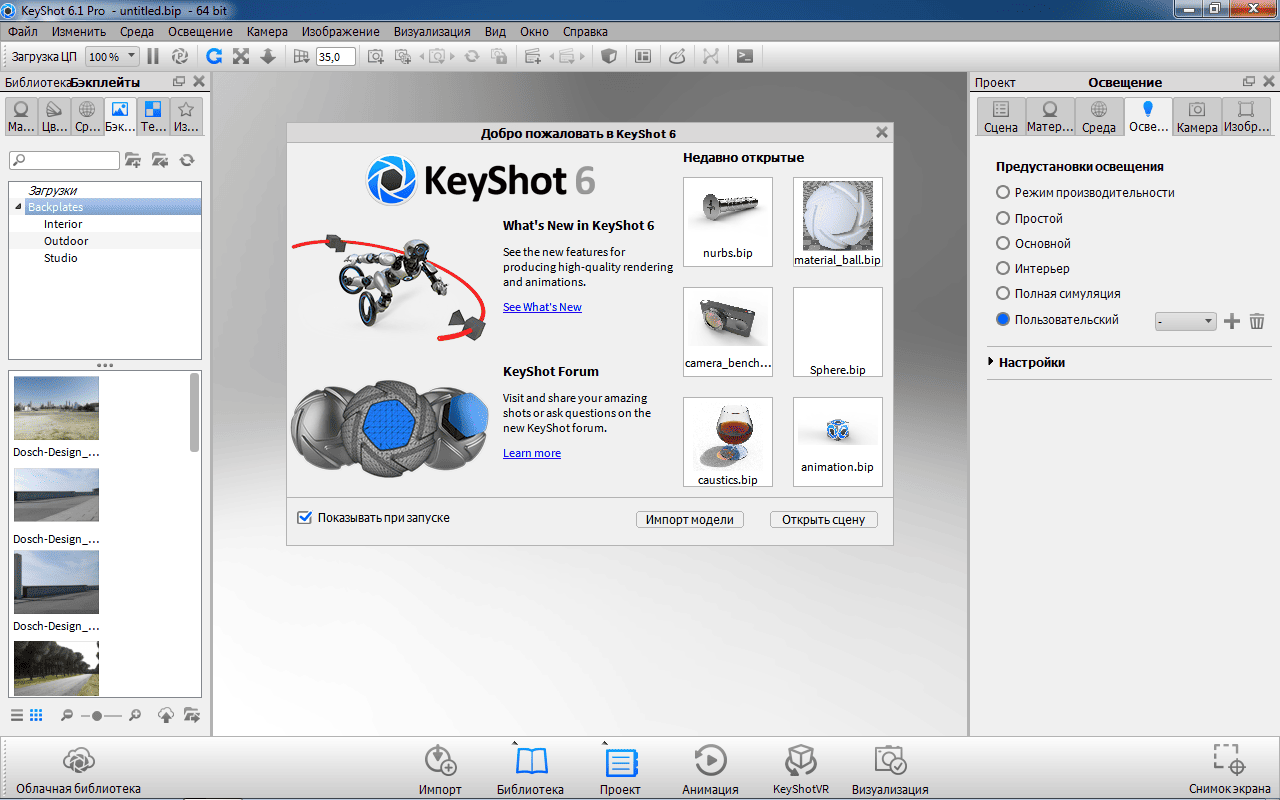The width and height of the screenshot is (1280, 800).
Task: Open the Справка menu
Action: 585,31
